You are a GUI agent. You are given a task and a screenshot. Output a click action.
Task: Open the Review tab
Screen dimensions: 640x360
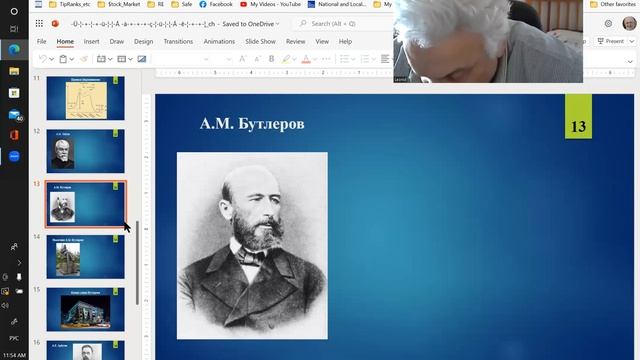[x=296, y=41]
